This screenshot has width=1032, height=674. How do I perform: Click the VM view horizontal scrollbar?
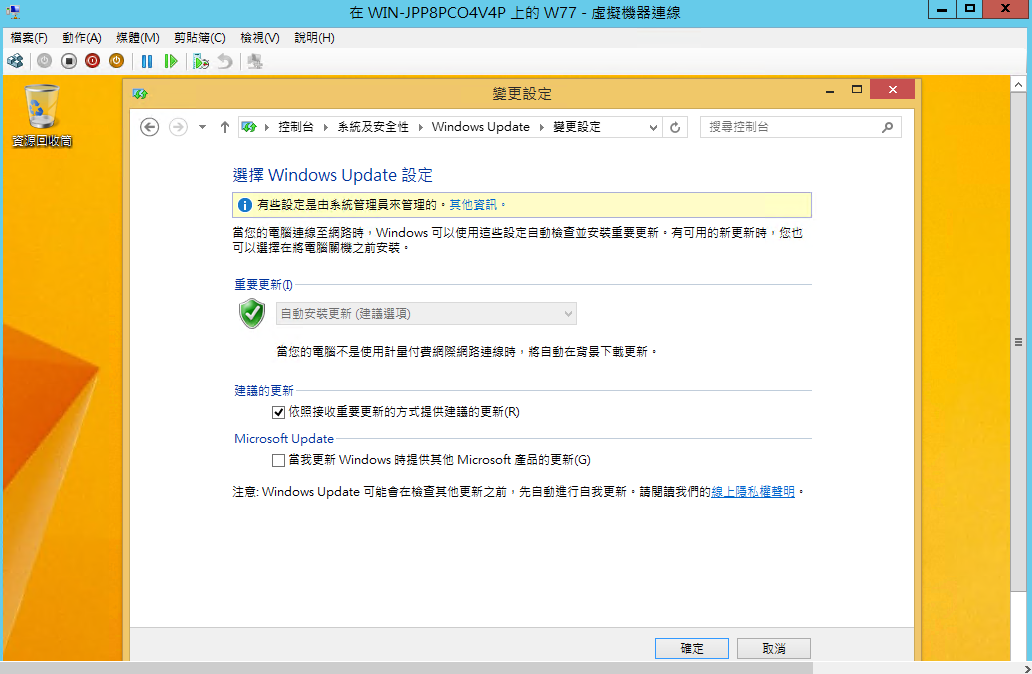[408, 668]
